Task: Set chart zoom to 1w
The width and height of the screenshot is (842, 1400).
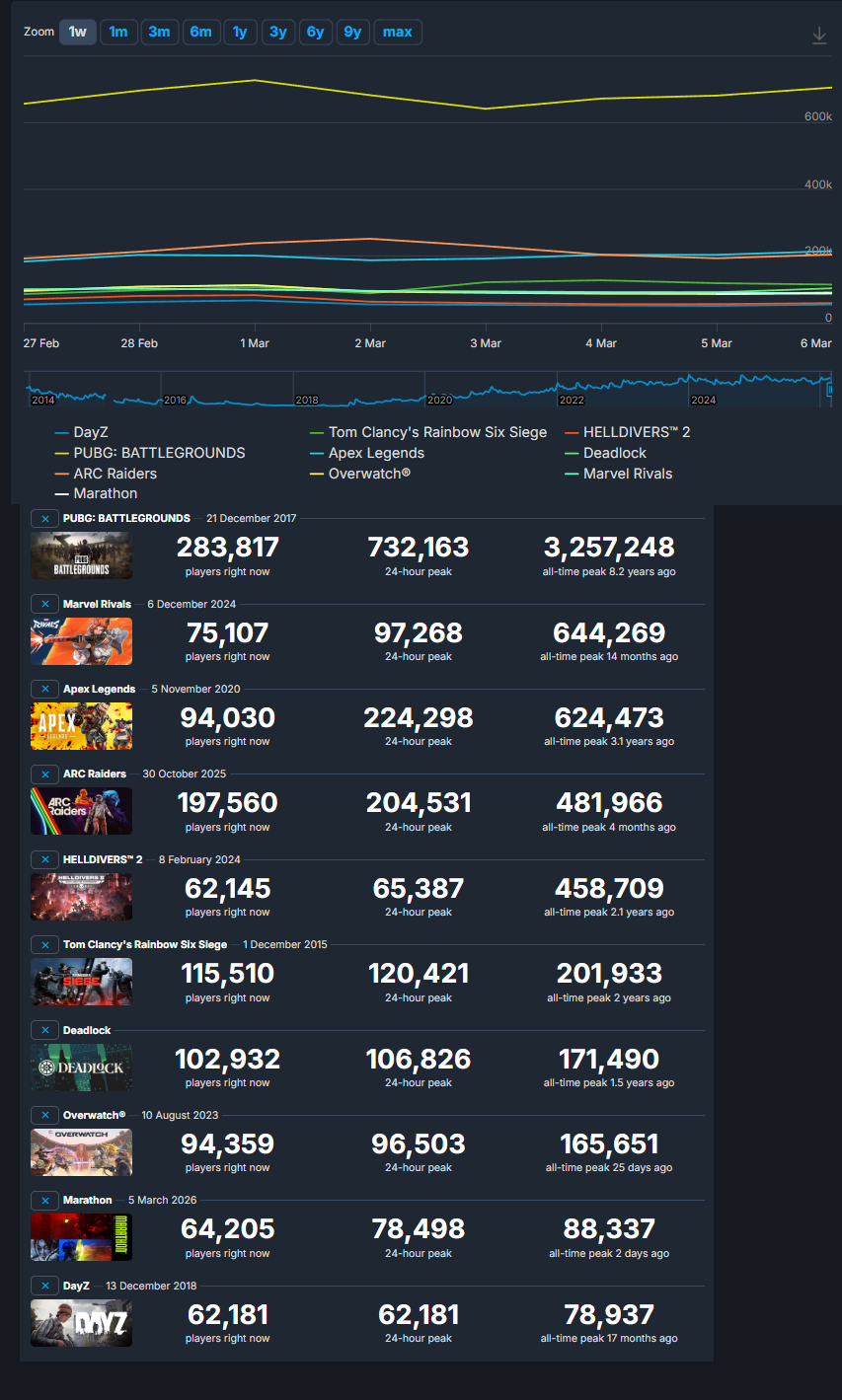Action: click(x=78, y=32)
